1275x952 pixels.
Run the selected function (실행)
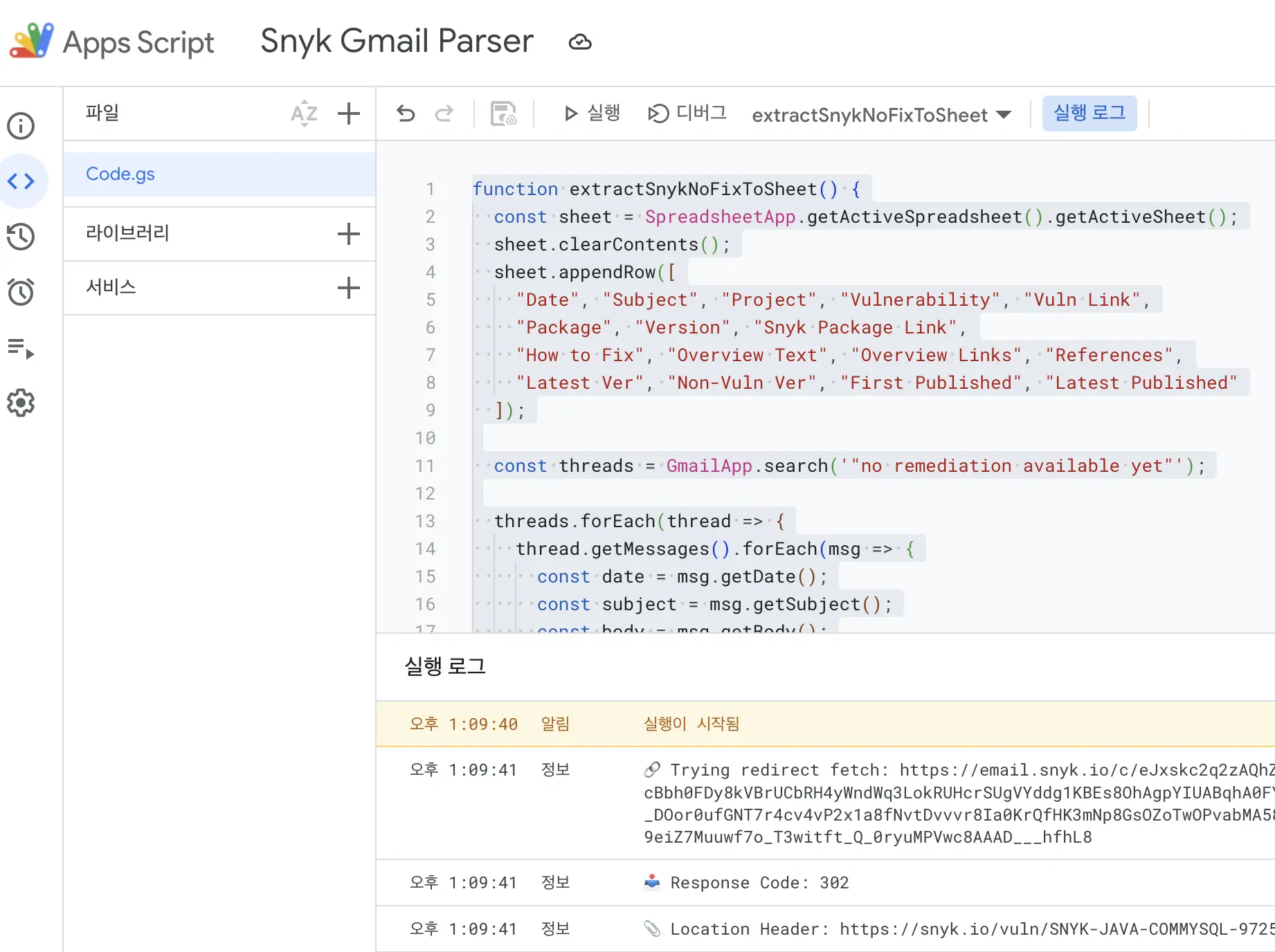click(592, 113)
